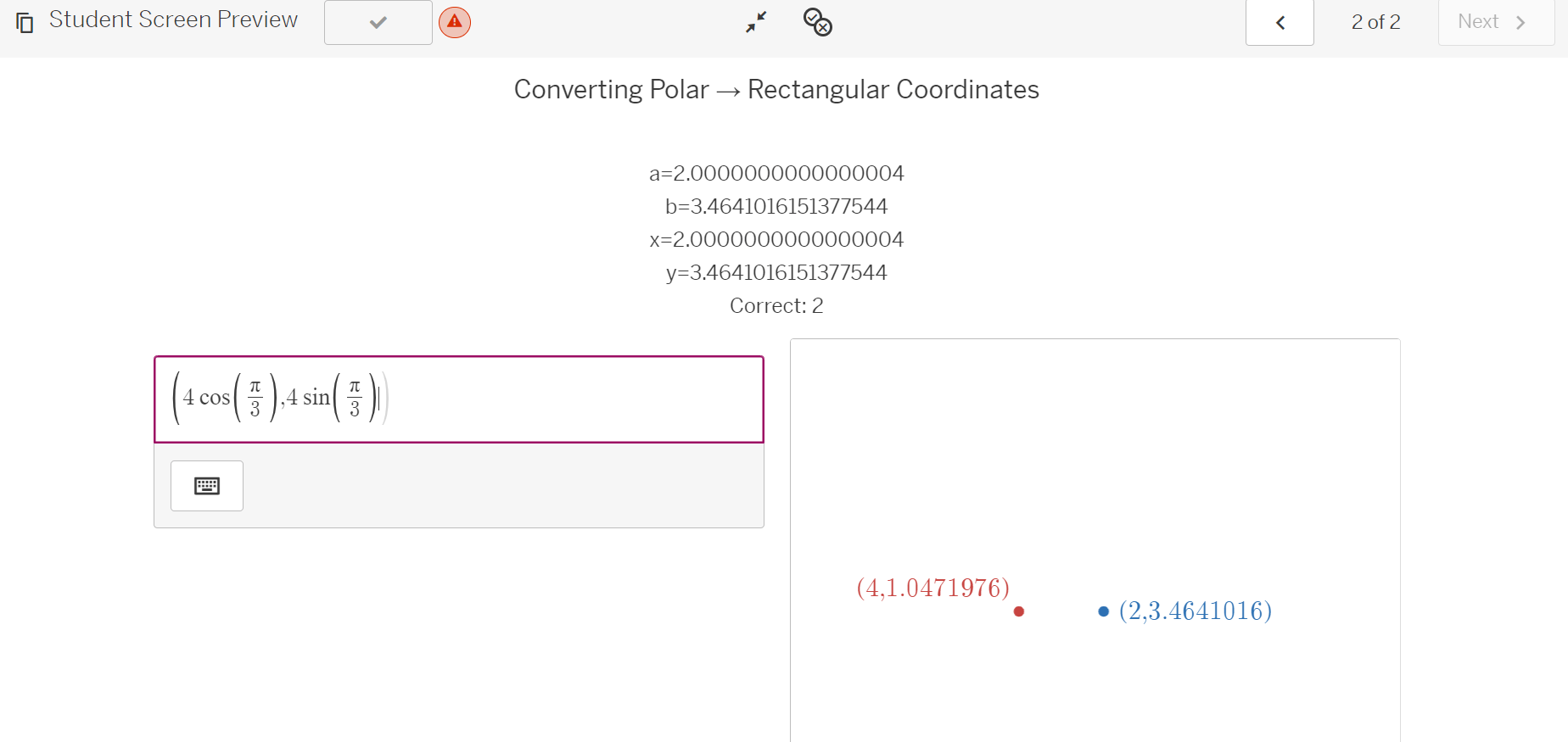Image resolution: width=1568 pixels, height=742 pixels.
Task: Click the Correct: 2 text
Action: point(776,305)
